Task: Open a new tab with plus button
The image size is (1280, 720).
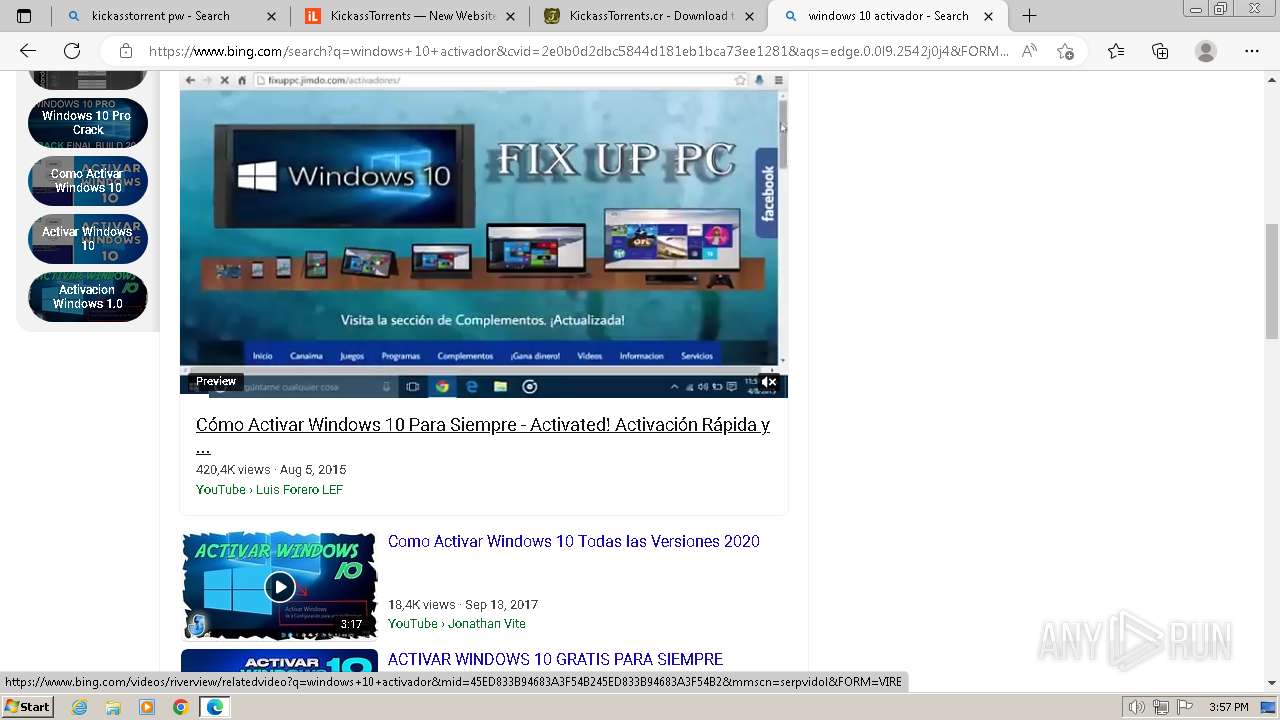Action: [1029, 16]
